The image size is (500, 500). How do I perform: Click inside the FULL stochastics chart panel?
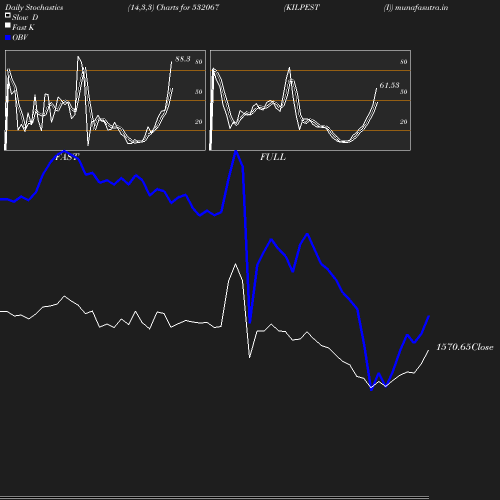(310, 100)
